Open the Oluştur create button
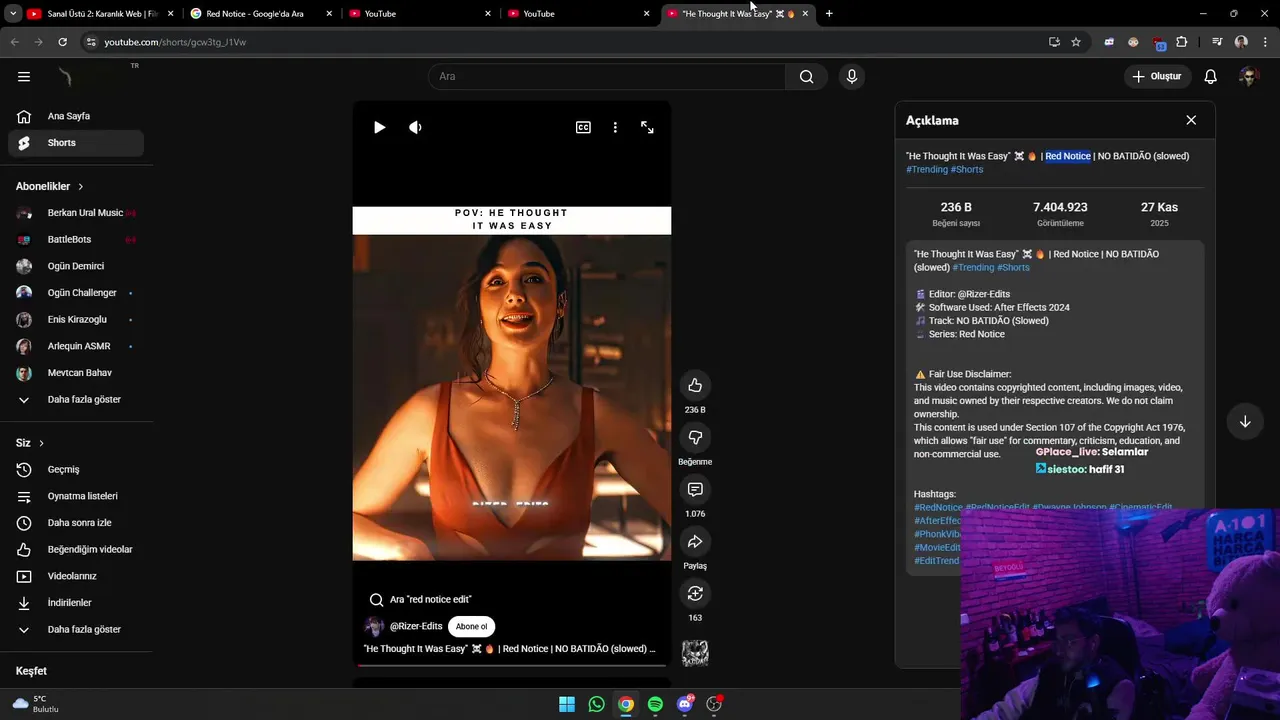Image resolution: width=1280 pixels, height=720 pixels. pyautogui.click(x=1157, y=76)
